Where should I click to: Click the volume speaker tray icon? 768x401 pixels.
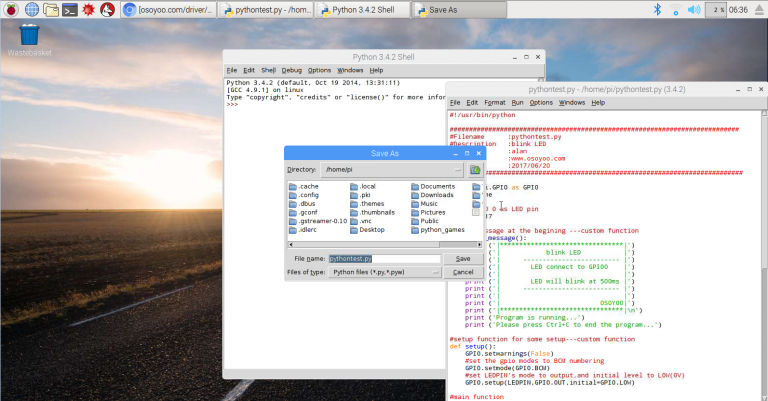pyautogui.click(x=695, y=9)
